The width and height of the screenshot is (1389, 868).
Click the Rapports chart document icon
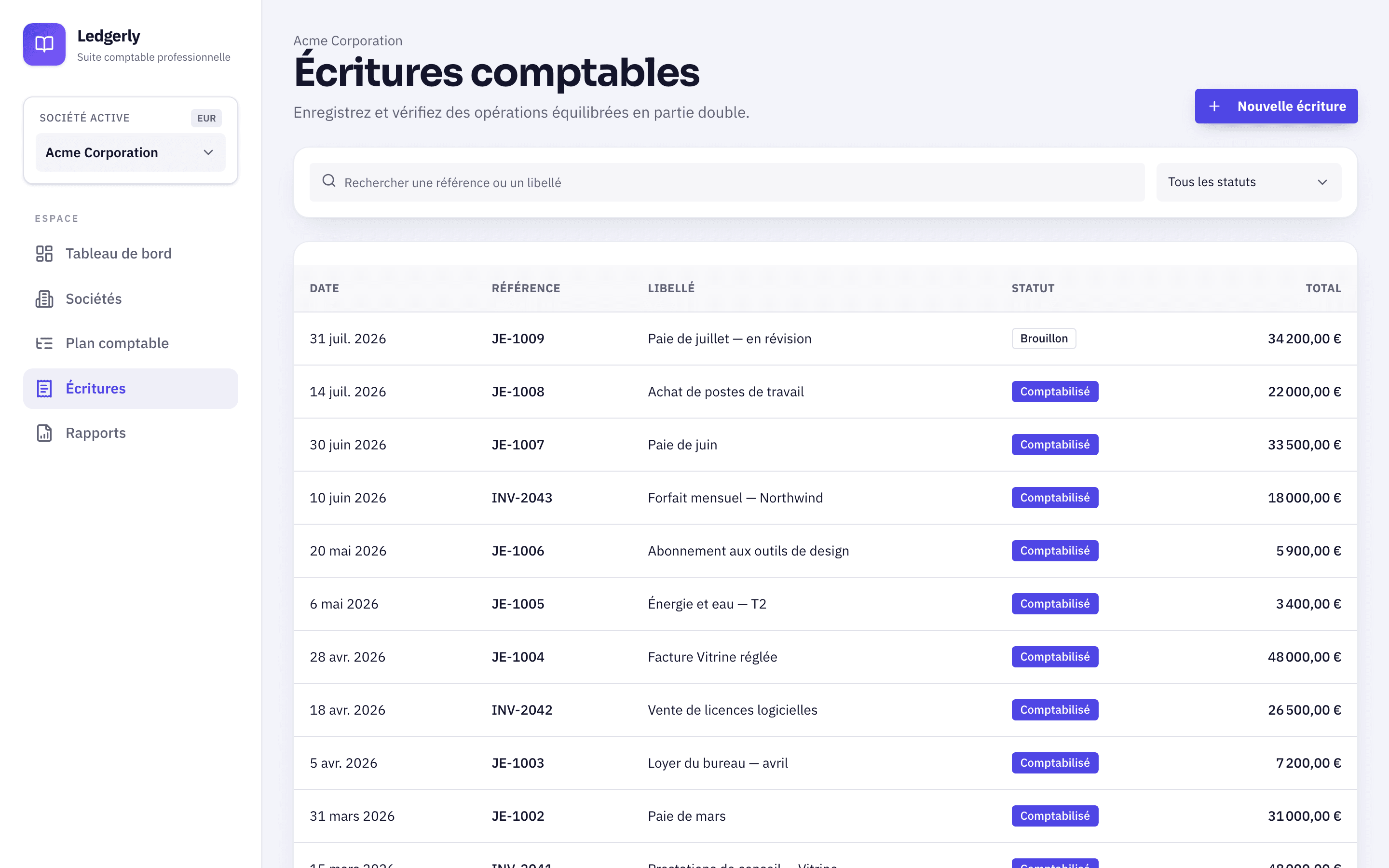(44, 433)
